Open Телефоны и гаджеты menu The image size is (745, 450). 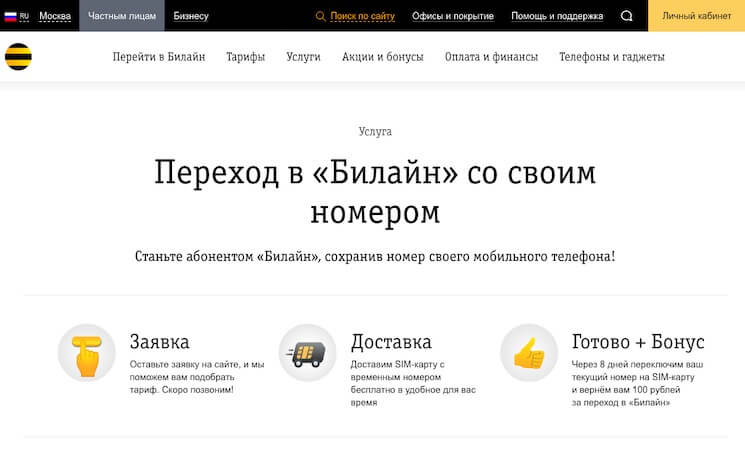tap(612, 57)
